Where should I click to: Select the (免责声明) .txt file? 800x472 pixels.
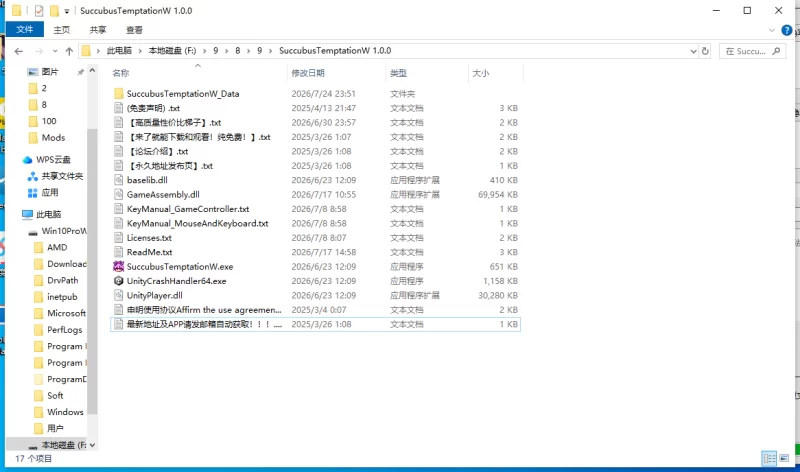click(153, 108)
